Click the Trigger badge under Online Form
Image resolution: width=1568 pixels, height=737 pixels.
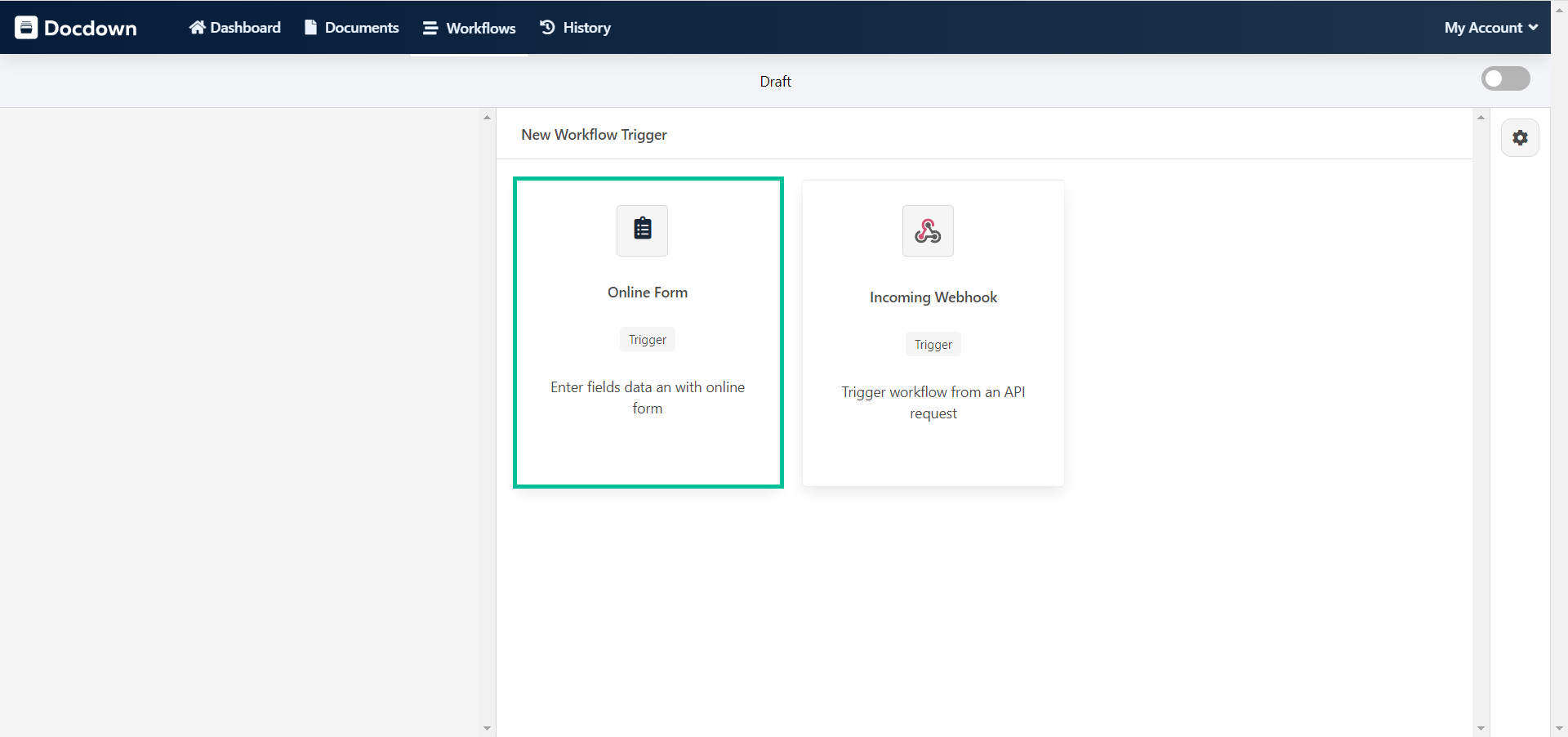pyautogui.click(x=647, y=339)
